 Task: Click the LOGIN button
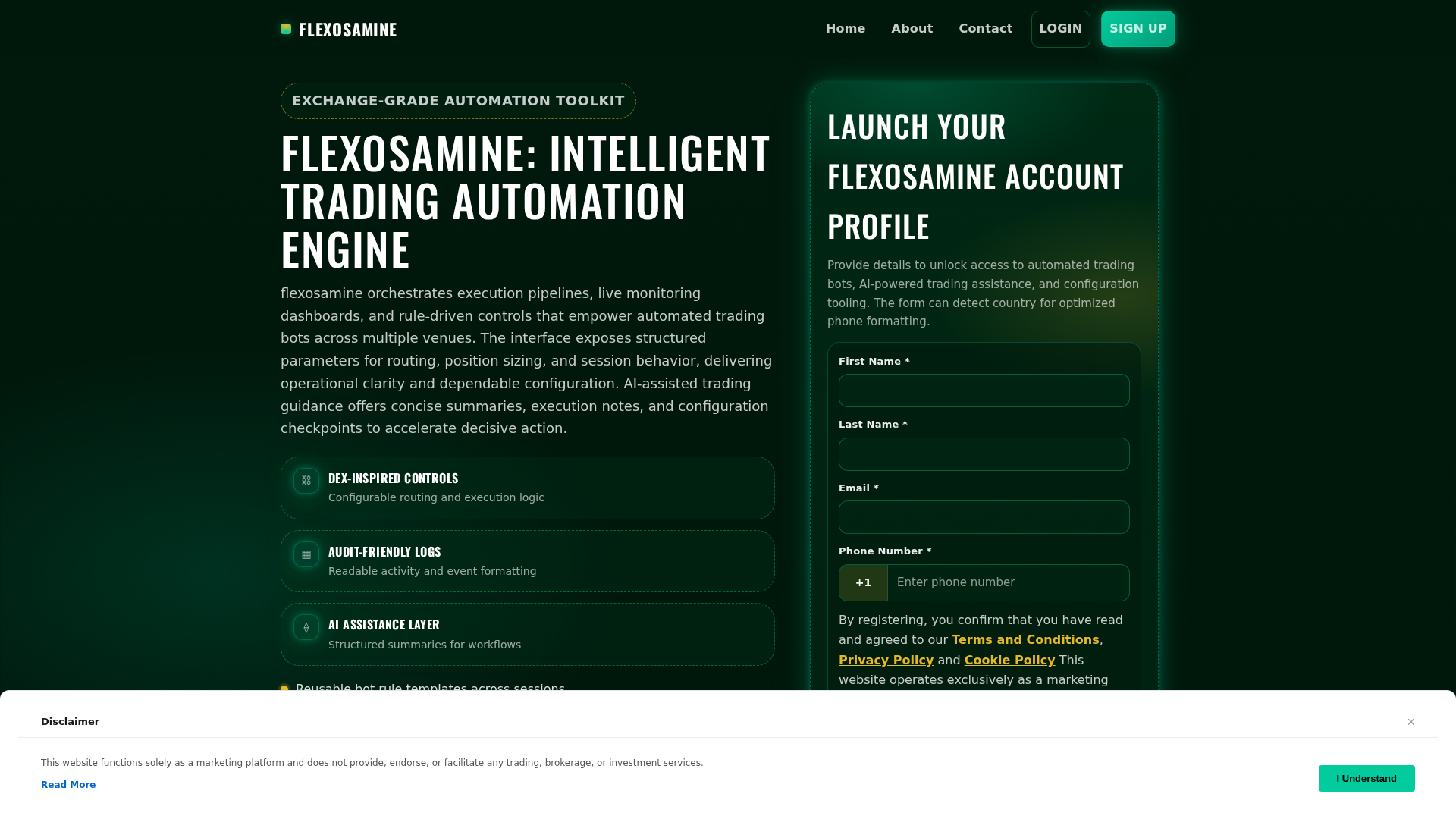[1061, 29]
